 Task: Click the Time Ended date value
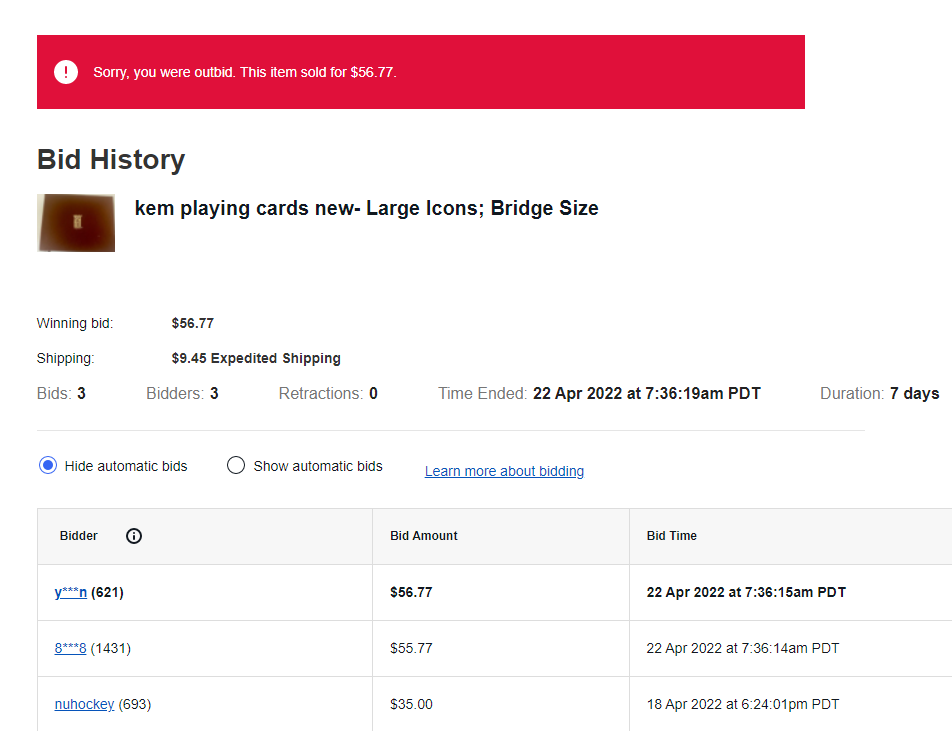[646, 393]
